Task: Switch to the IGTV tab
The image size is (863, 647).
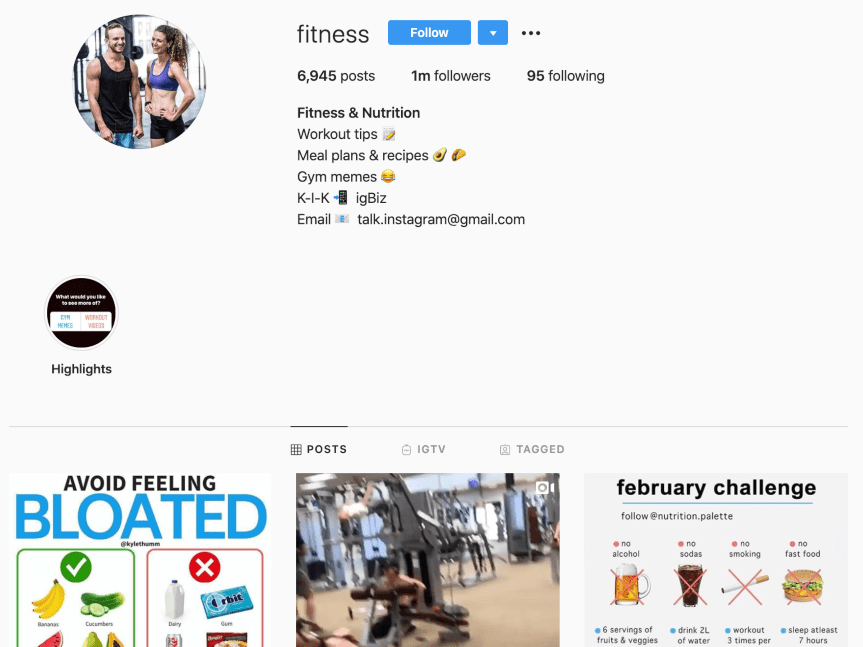Action: [424, 449]
